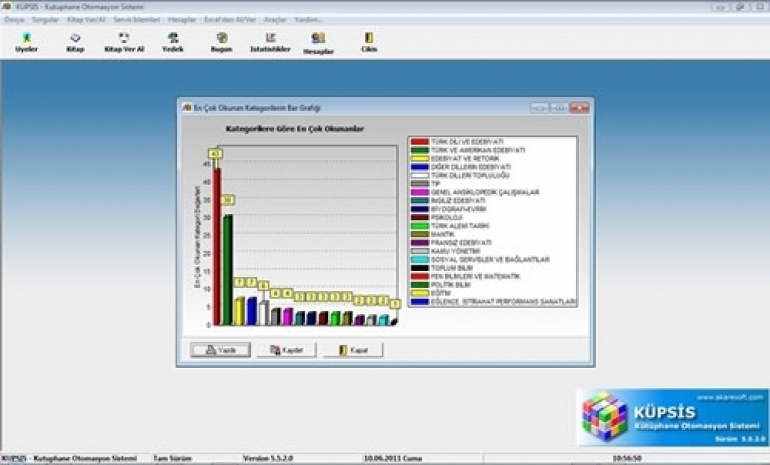Open İstatistikler from the toolbar
The height and width of the screenshot is (465, 770).
[x=270, y=41]
